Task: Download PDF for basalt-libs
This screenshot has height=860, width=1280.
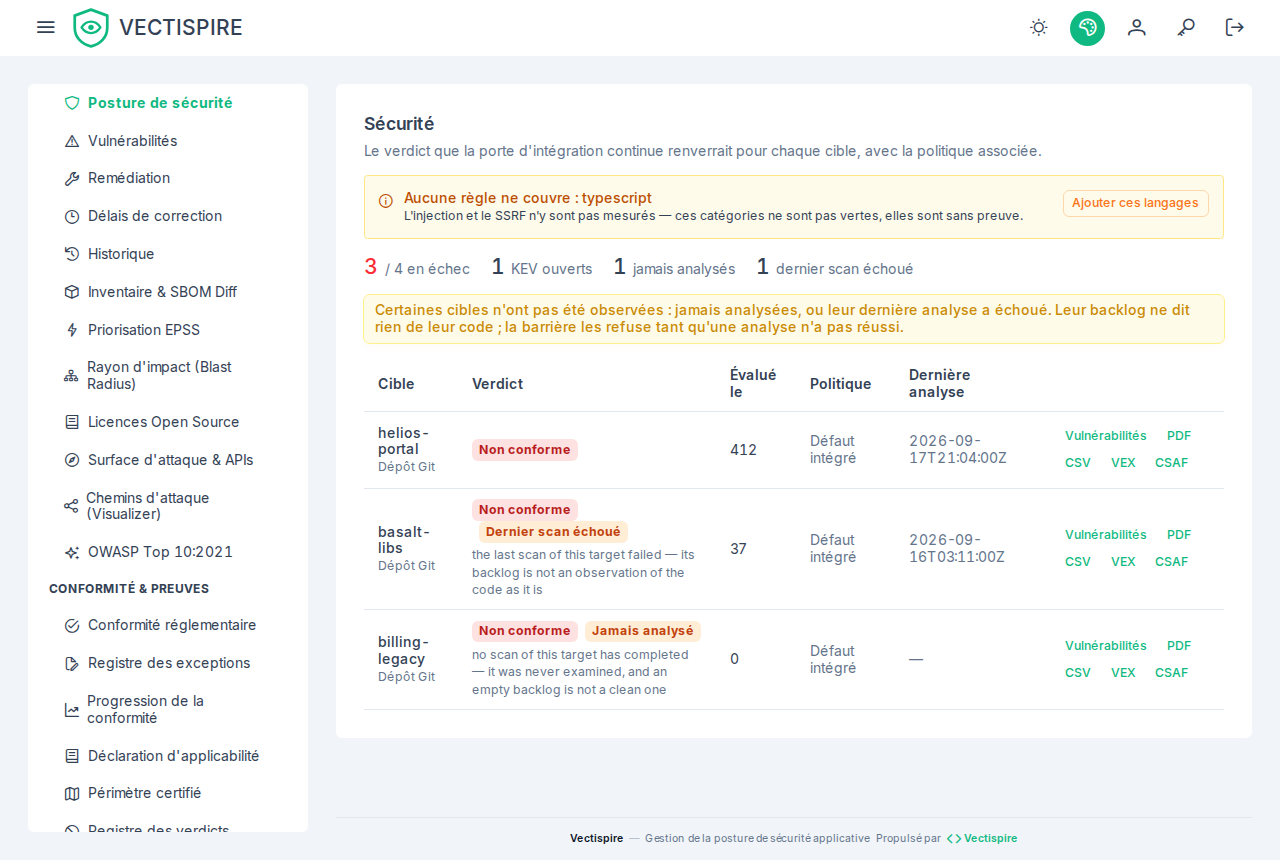Action: 1179,535
